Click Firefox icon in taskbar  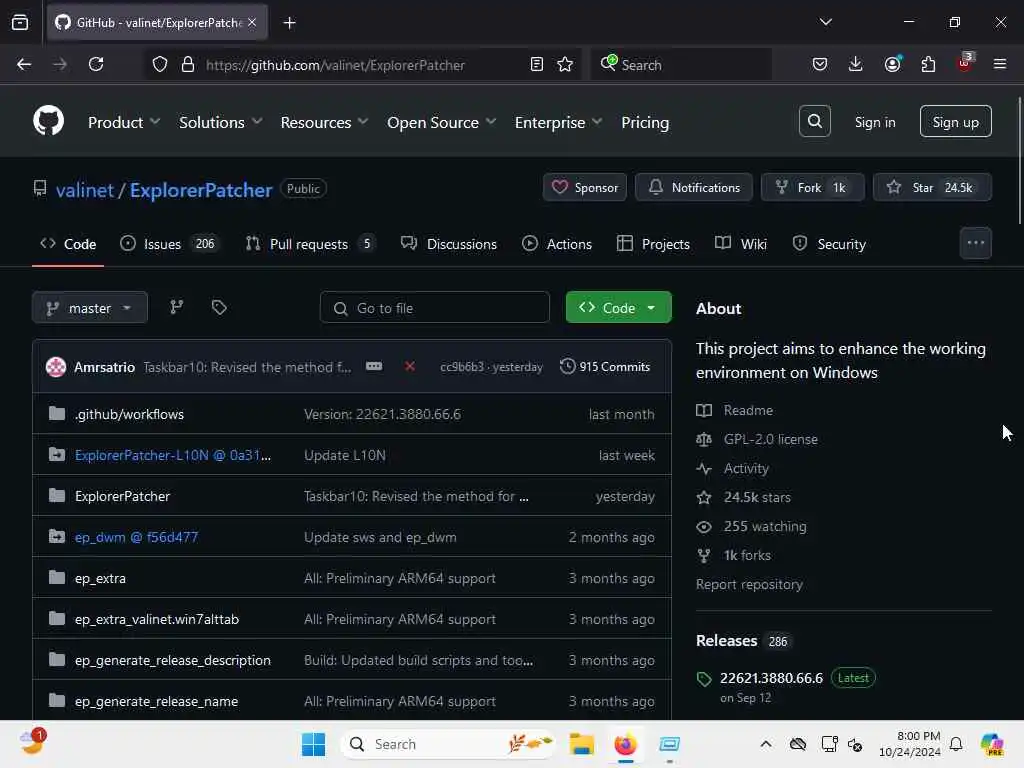(x=625, y=744)
